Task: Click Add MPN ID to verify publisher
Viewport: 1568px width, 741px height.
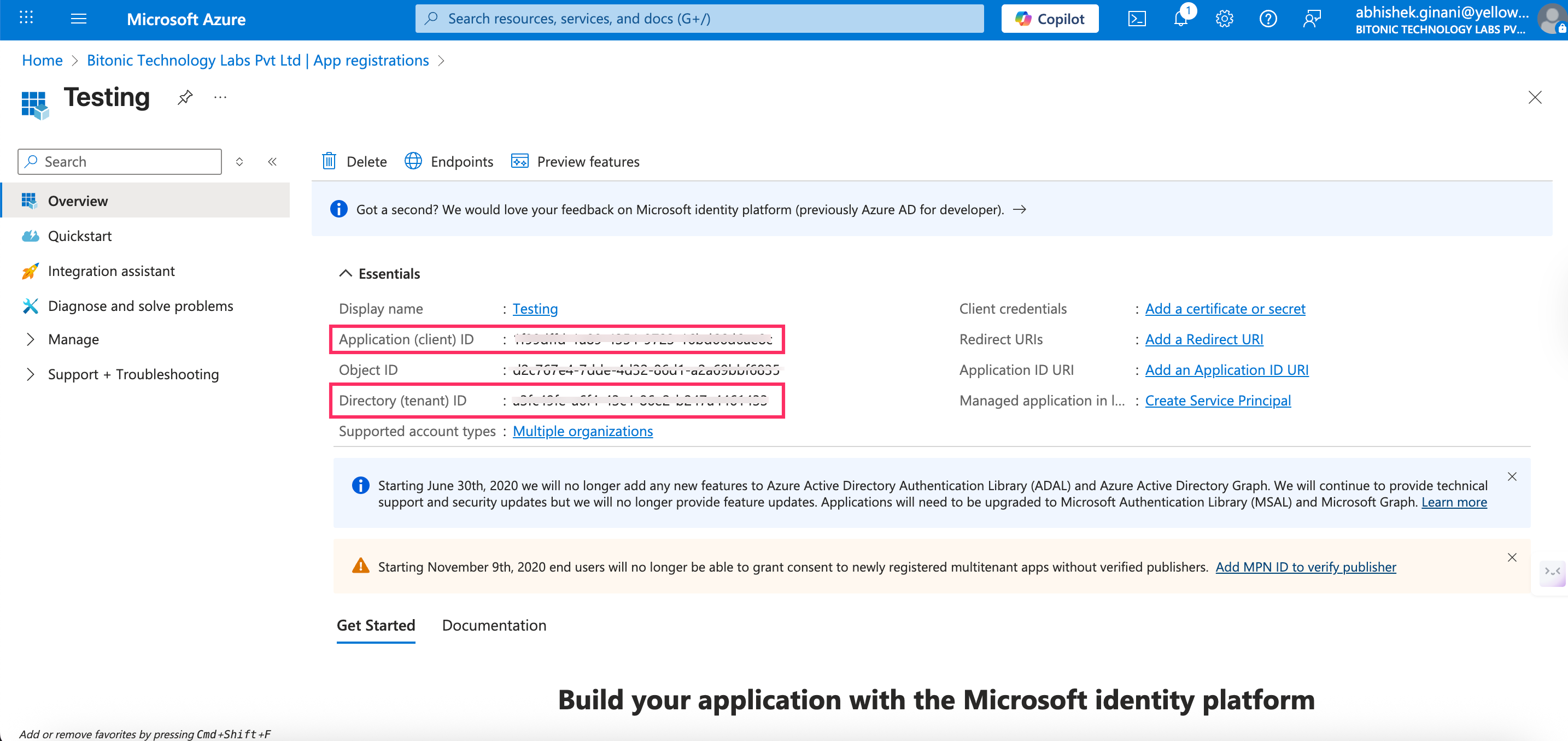Action: [x=1306, y=567]
